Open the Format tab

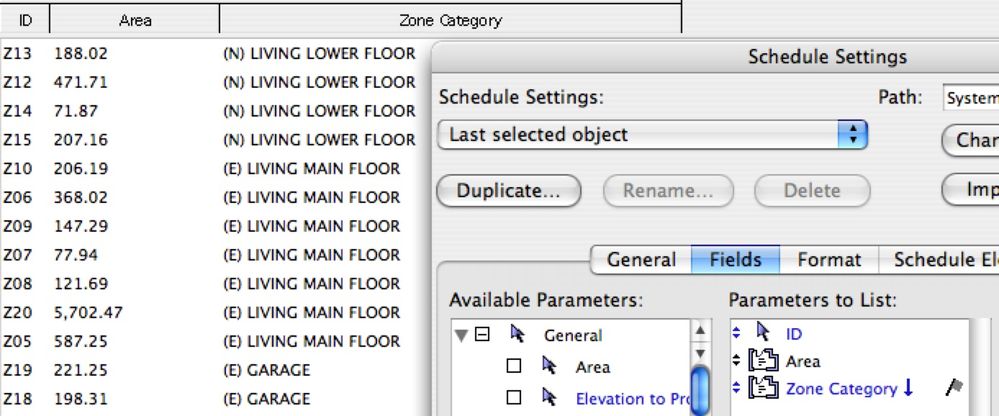pyautogui.click(x=829, y=260)
